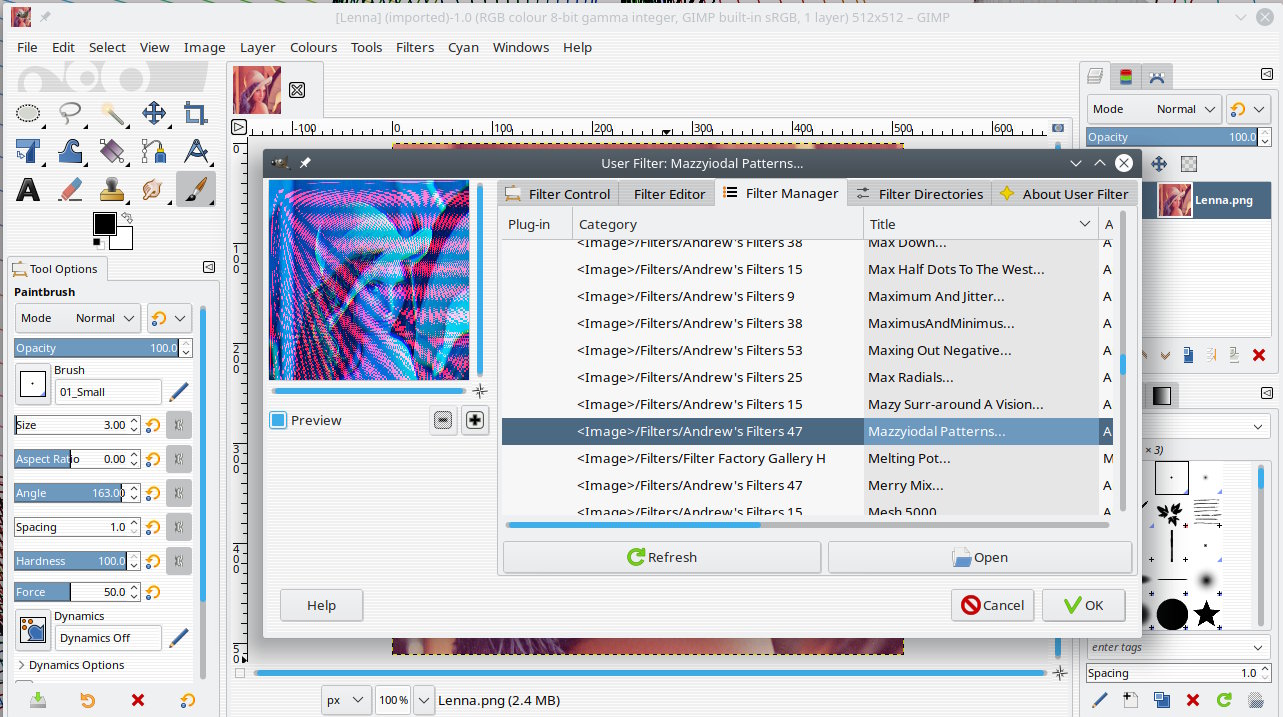
Task: Click the Help button
Action: point(321,605)
